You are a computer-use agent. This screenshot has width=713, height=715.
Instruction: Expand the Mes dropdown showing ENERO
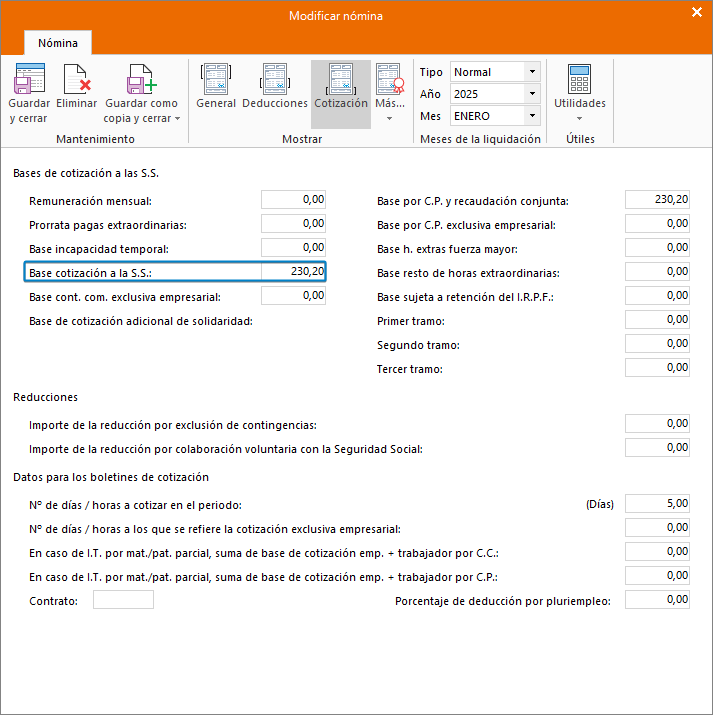click(532, 116)
